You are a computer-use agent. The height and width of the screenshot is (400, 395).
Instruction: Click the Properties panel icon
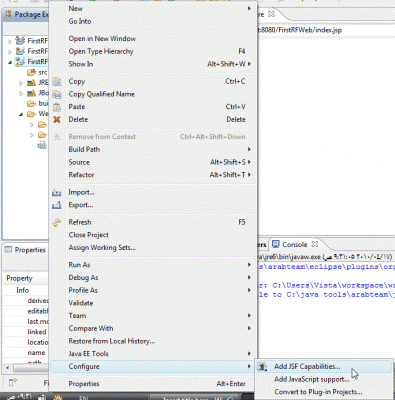click(8, 249)
